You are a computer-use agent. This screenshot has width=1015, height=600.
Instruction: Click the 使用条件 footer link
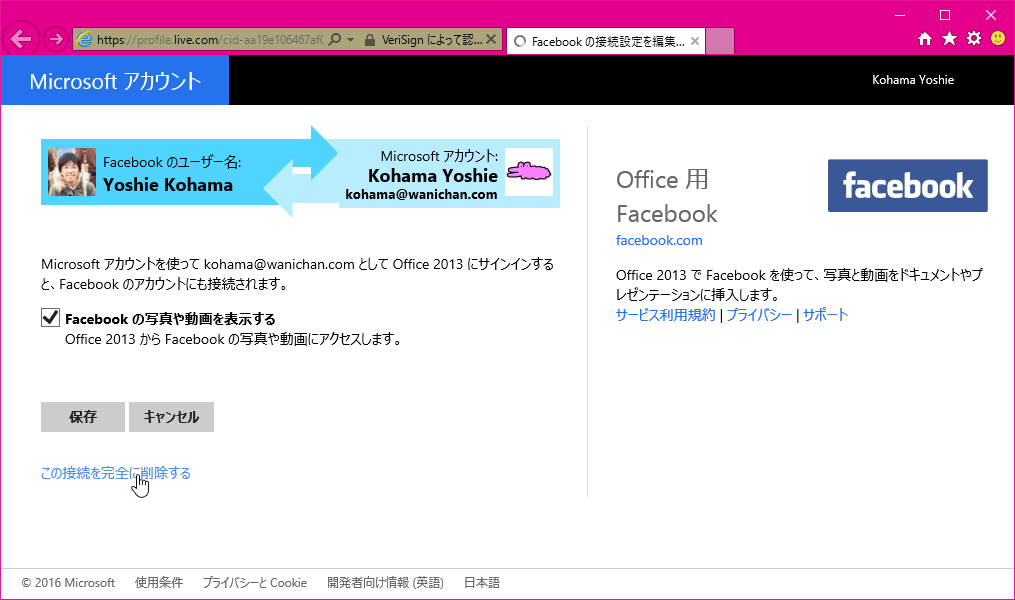[159, 583]
